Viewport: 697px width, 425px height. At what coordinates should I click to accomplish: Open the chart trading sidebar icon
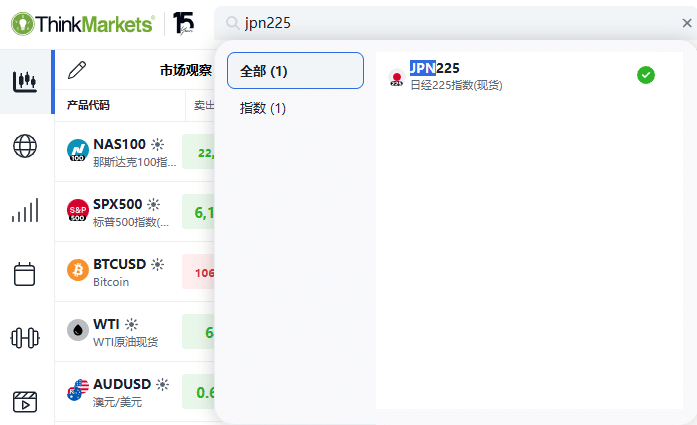tap(25, 82)
